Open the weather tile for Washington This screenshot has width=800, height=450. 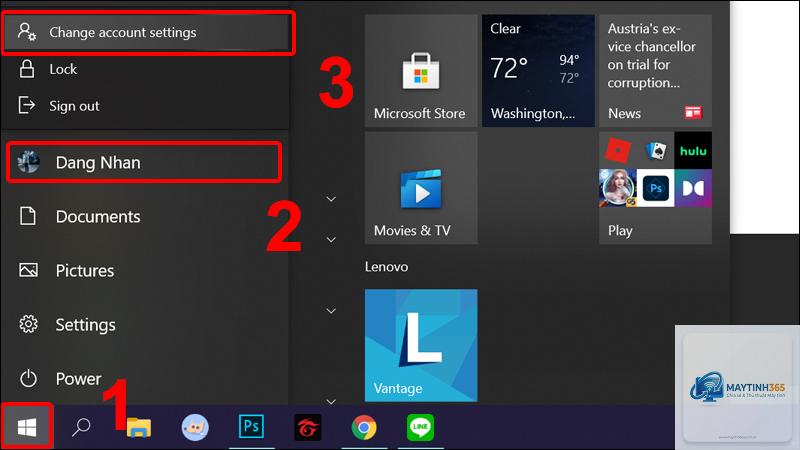pyautogui.click(x=538, y=70)
